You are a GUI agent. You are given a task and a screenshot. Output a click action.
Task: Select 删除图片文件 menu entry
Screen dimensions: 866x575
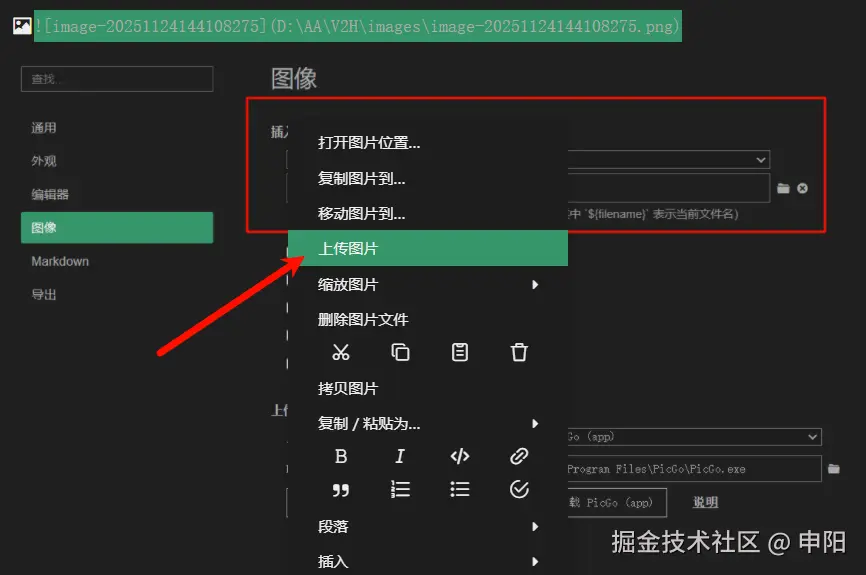(428, 319)
